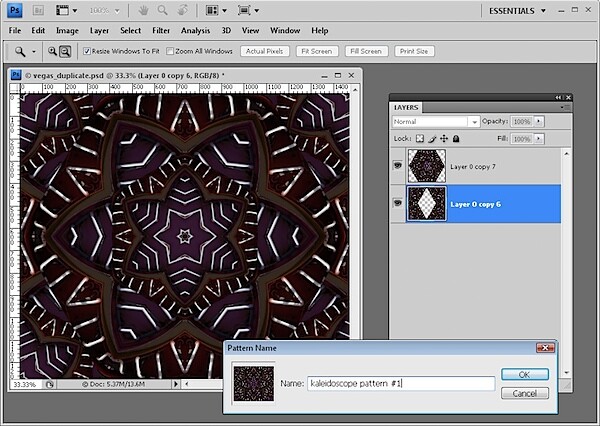The height and width of the screenshot is (426, 600).
Task: Confirm pattern name with OK button
Action: 525,374
